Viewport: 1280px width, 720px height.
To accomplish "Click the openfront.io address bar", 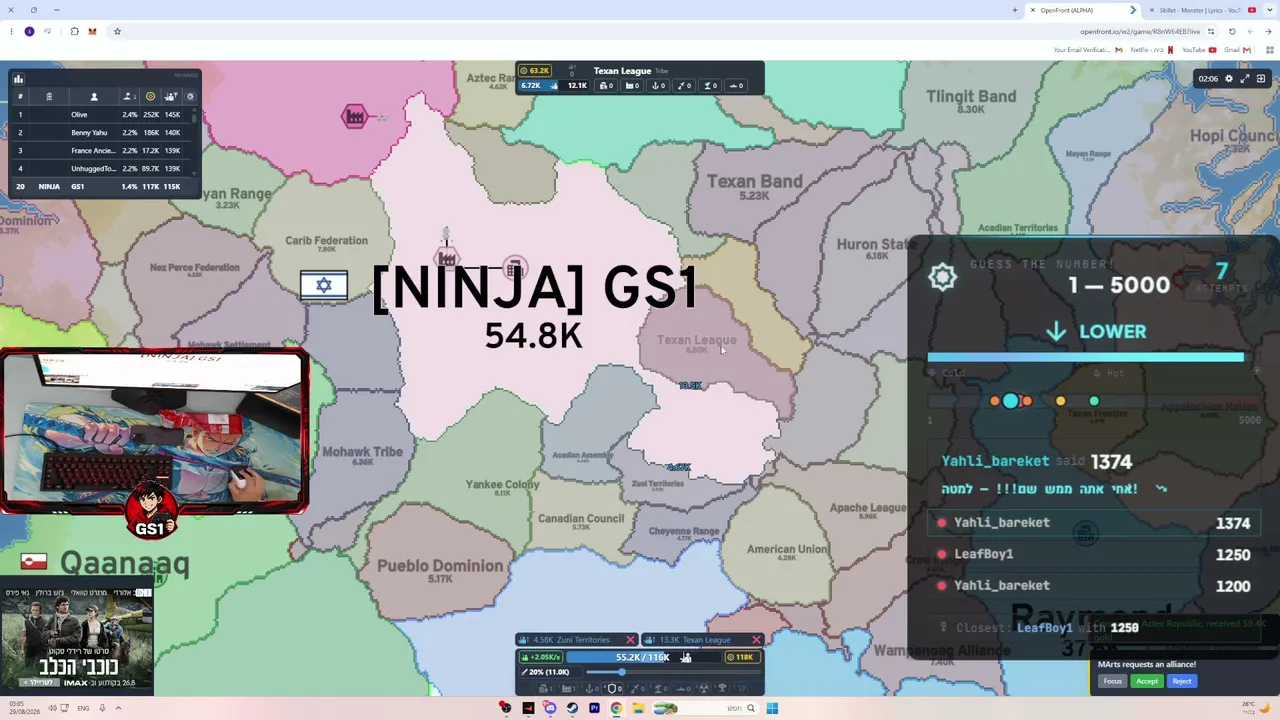I will [x=1140, y=31].
